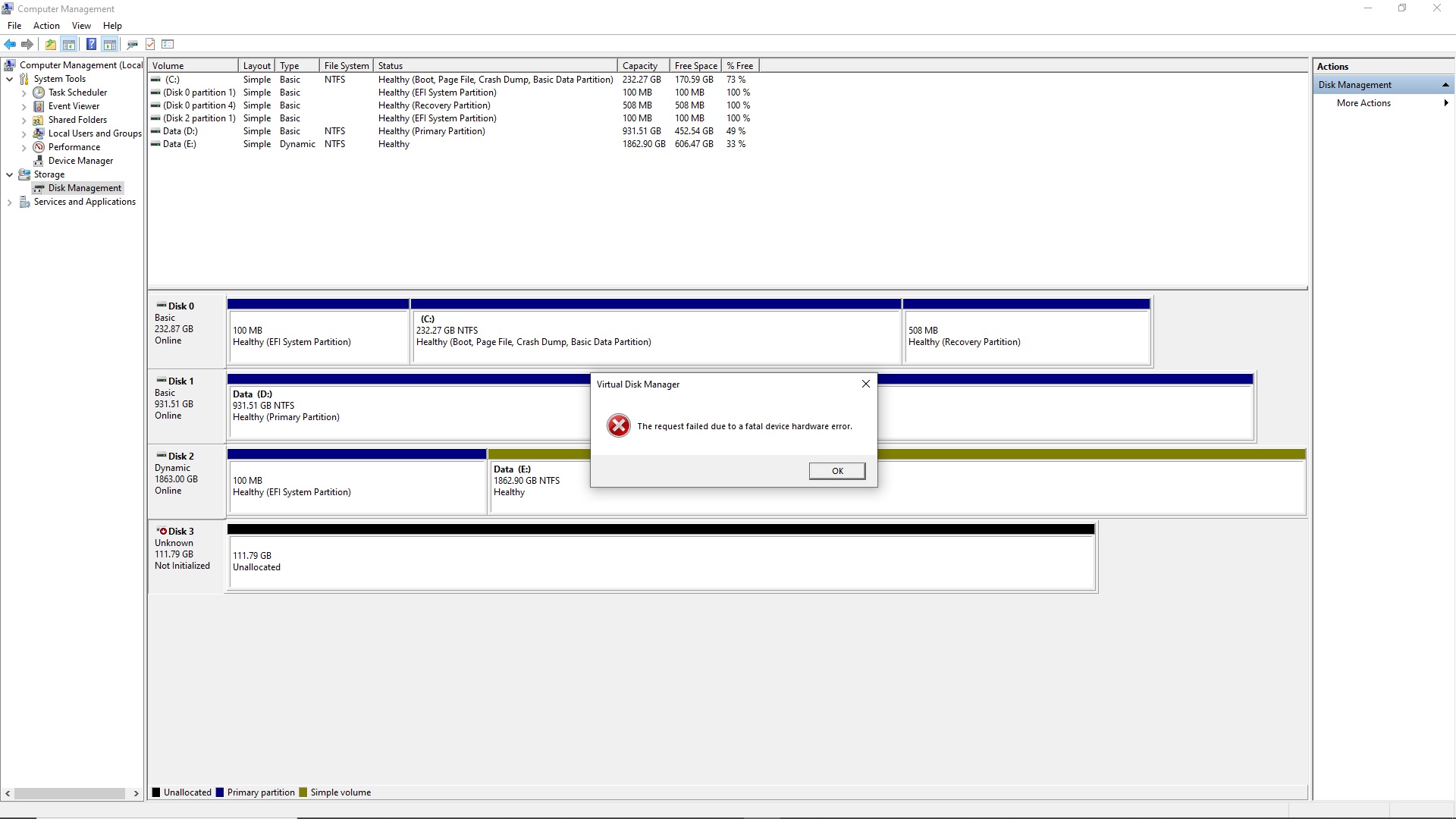Collapse the Disk Management actions section arrow

(x=1445, y=85)
